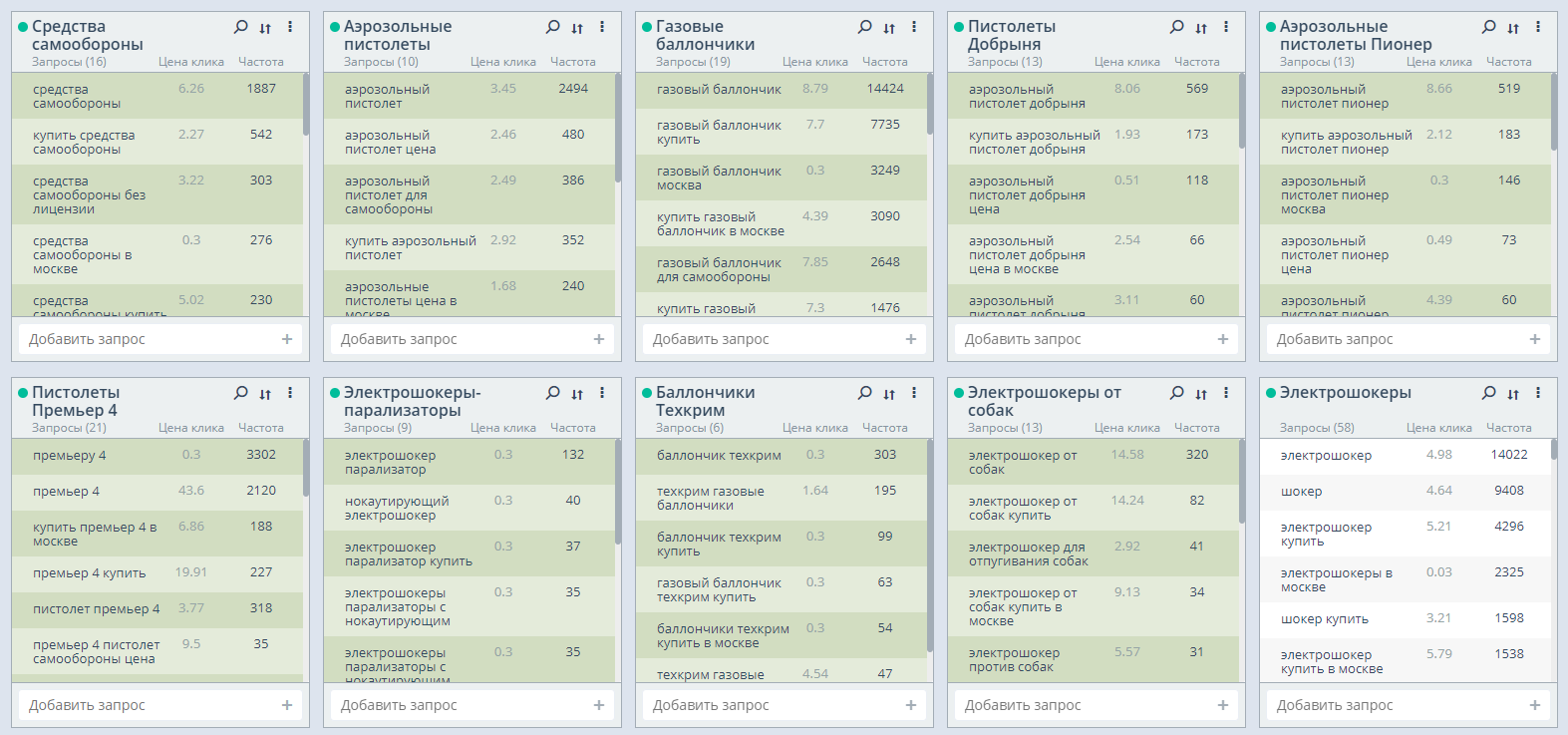Click green status dot of Аэрозольные пистолеты
The width and height of the screenshot is (1568, 735).
(x=335, y=27)
